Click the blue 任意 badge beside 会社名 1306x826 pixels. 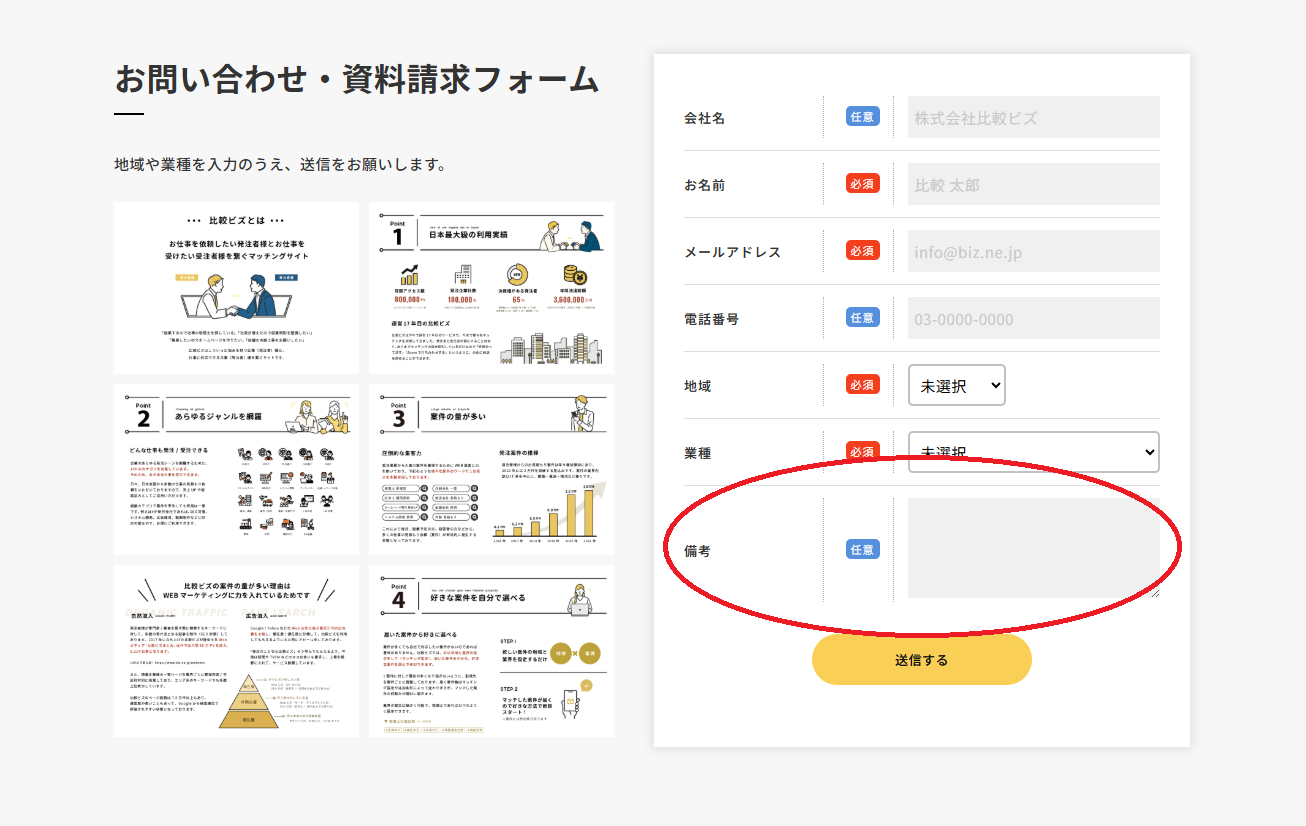(x=862, y=117)
